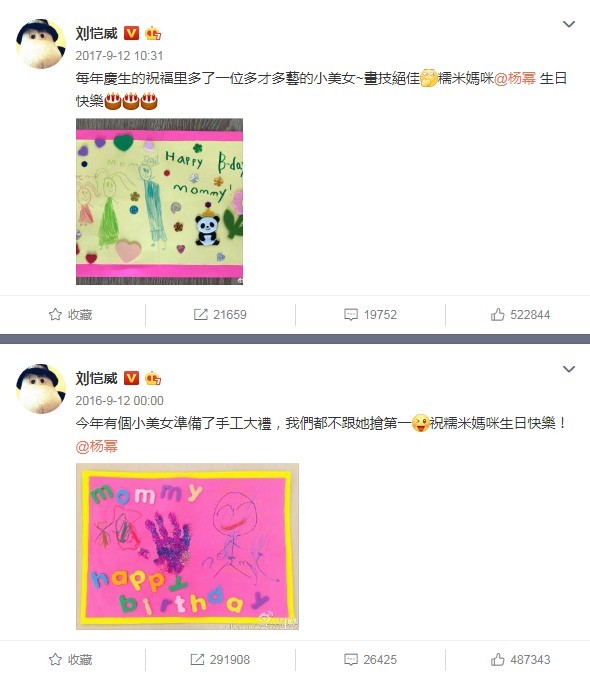Click the membership crown icon on 2017 post

coord(153,33)
